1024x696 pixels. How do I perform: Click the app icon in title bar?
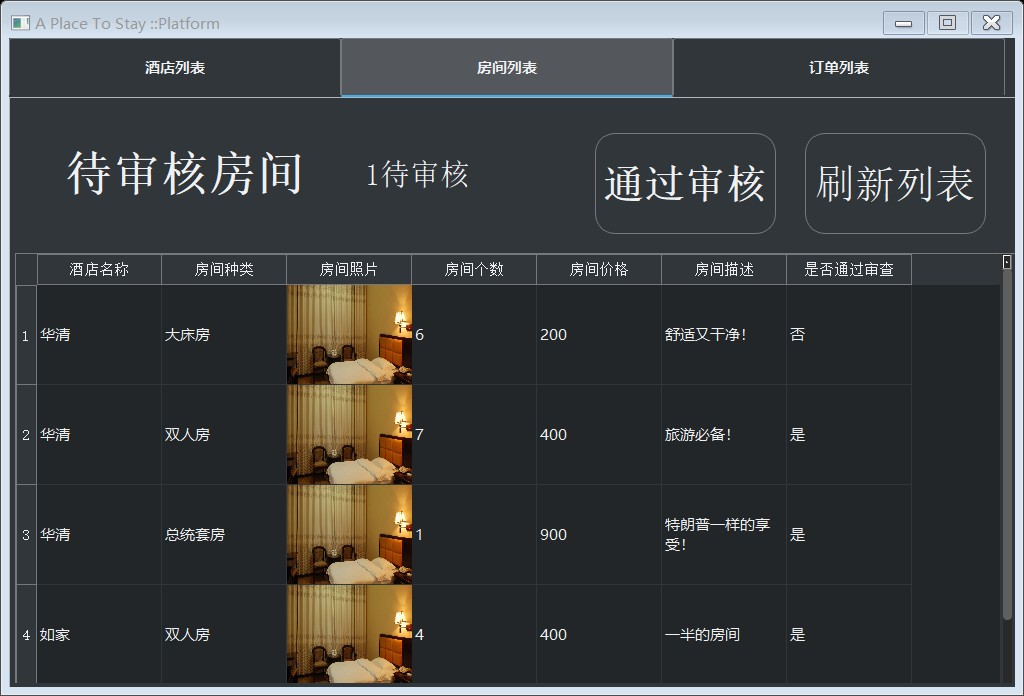pos(20,24)
